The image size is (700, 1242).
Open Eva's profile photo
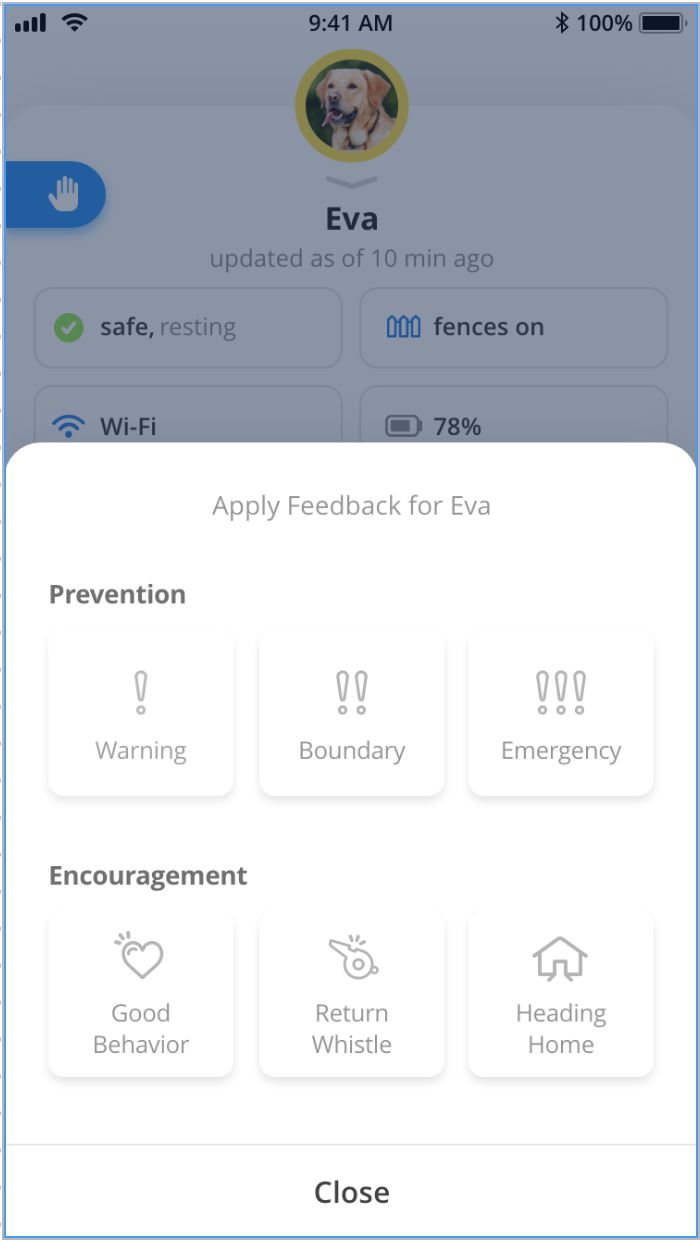point(351,106)
